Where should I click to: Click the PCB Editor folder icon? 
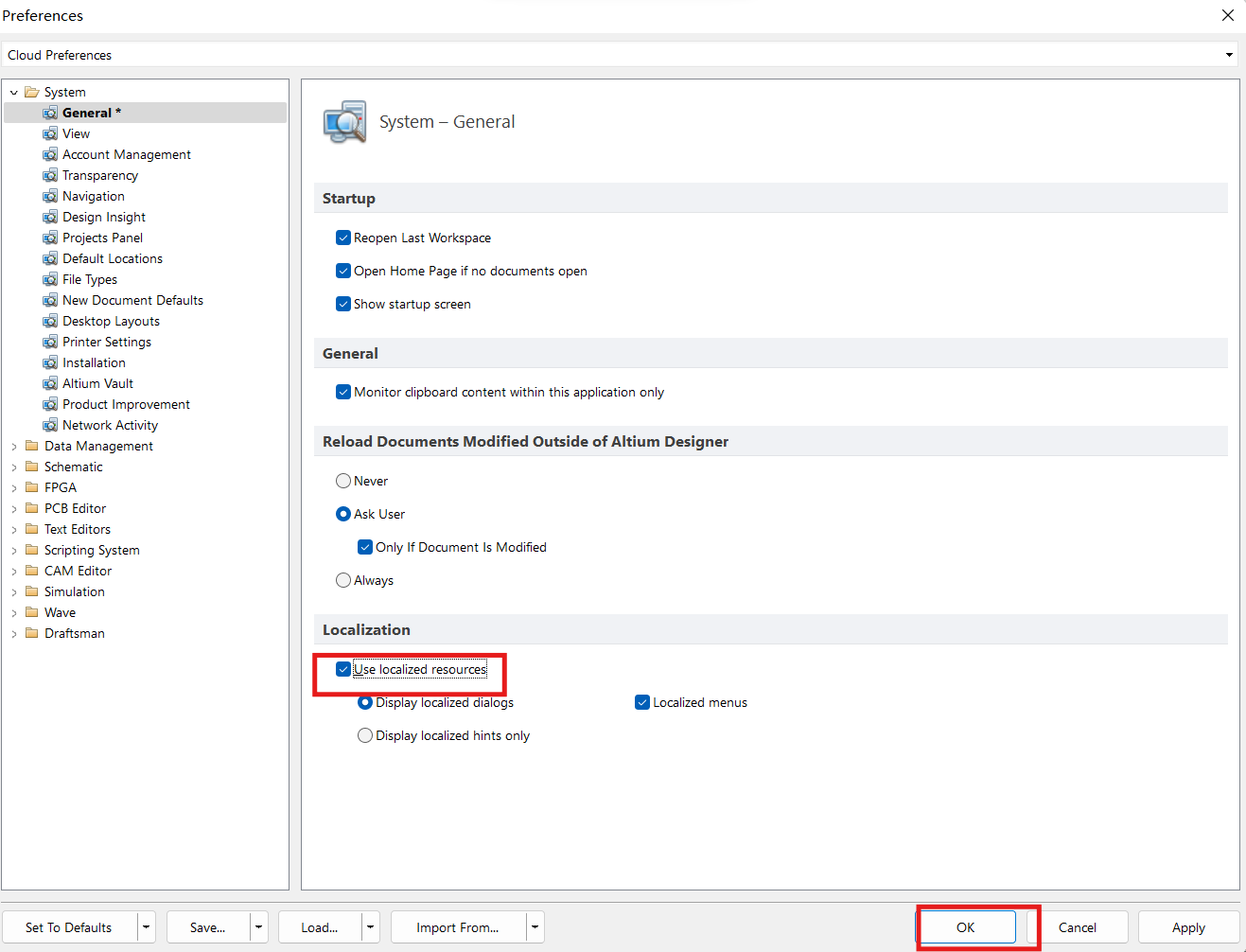click(x=32, y=508)
